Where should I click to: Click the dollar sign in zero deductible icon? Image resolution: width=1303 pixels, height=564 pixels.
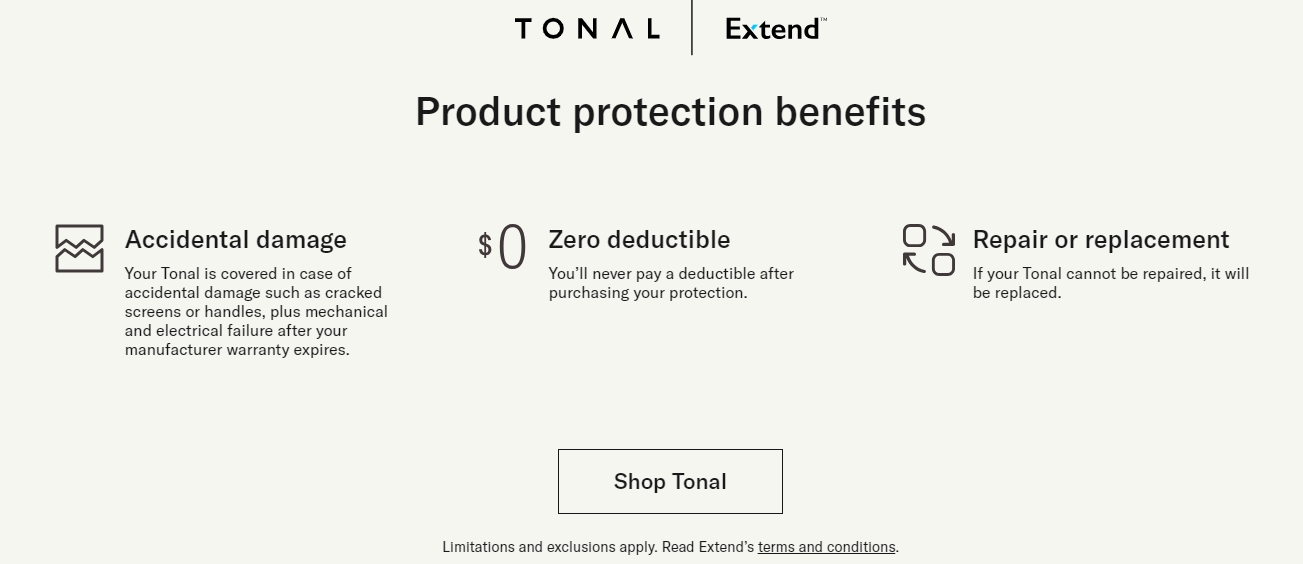point(485,245)
